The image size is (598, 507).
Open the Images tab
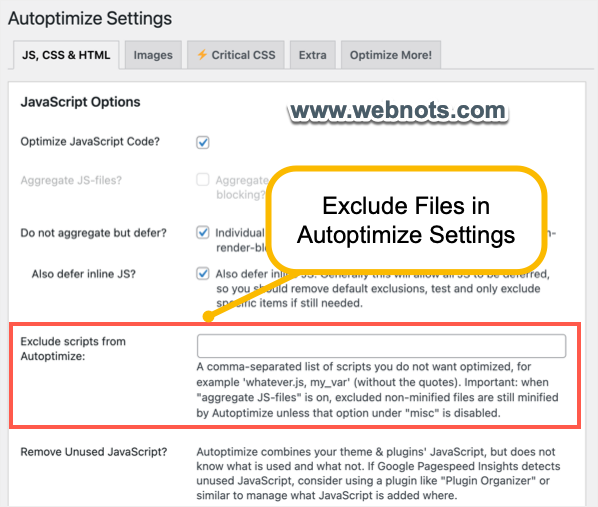[153, 55]
